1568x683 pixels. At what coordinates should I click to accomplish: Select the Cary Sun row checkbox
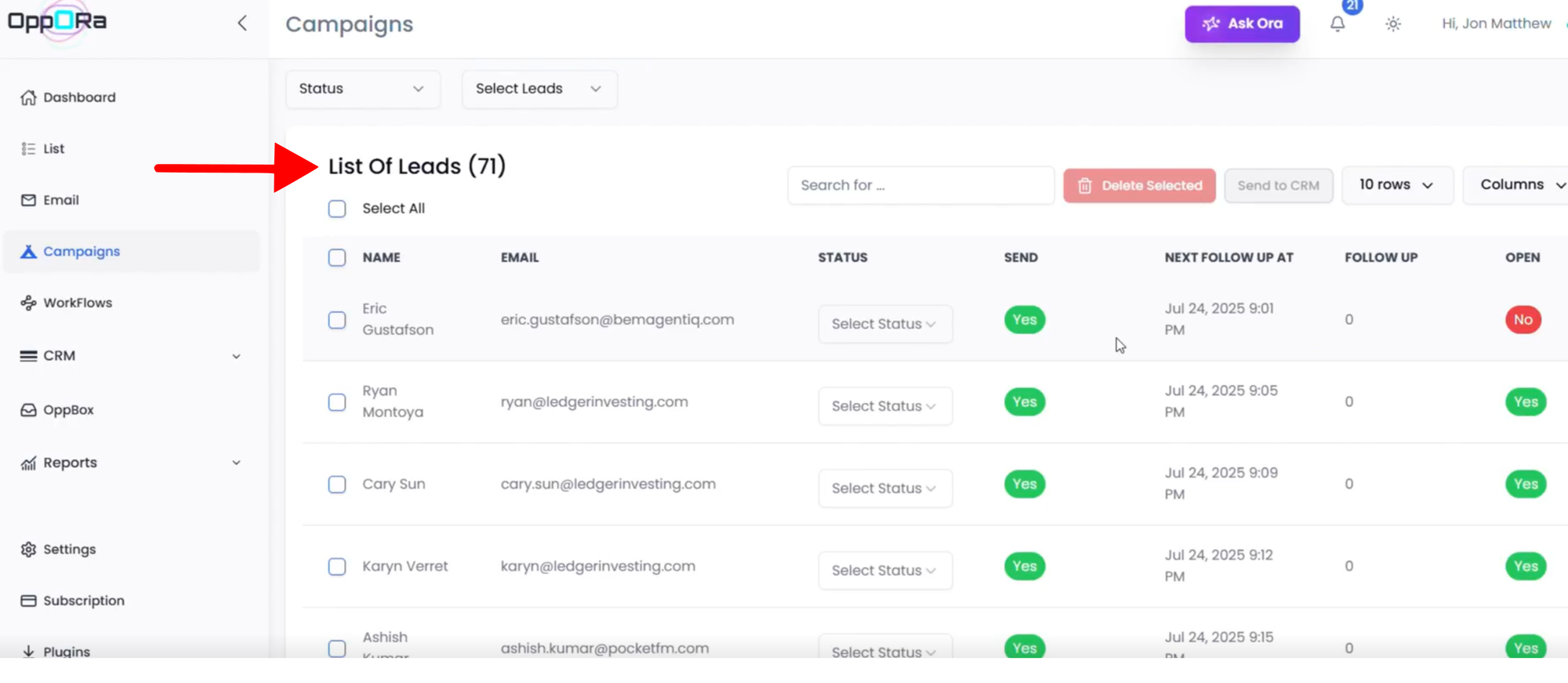click(x=337, y=485)
